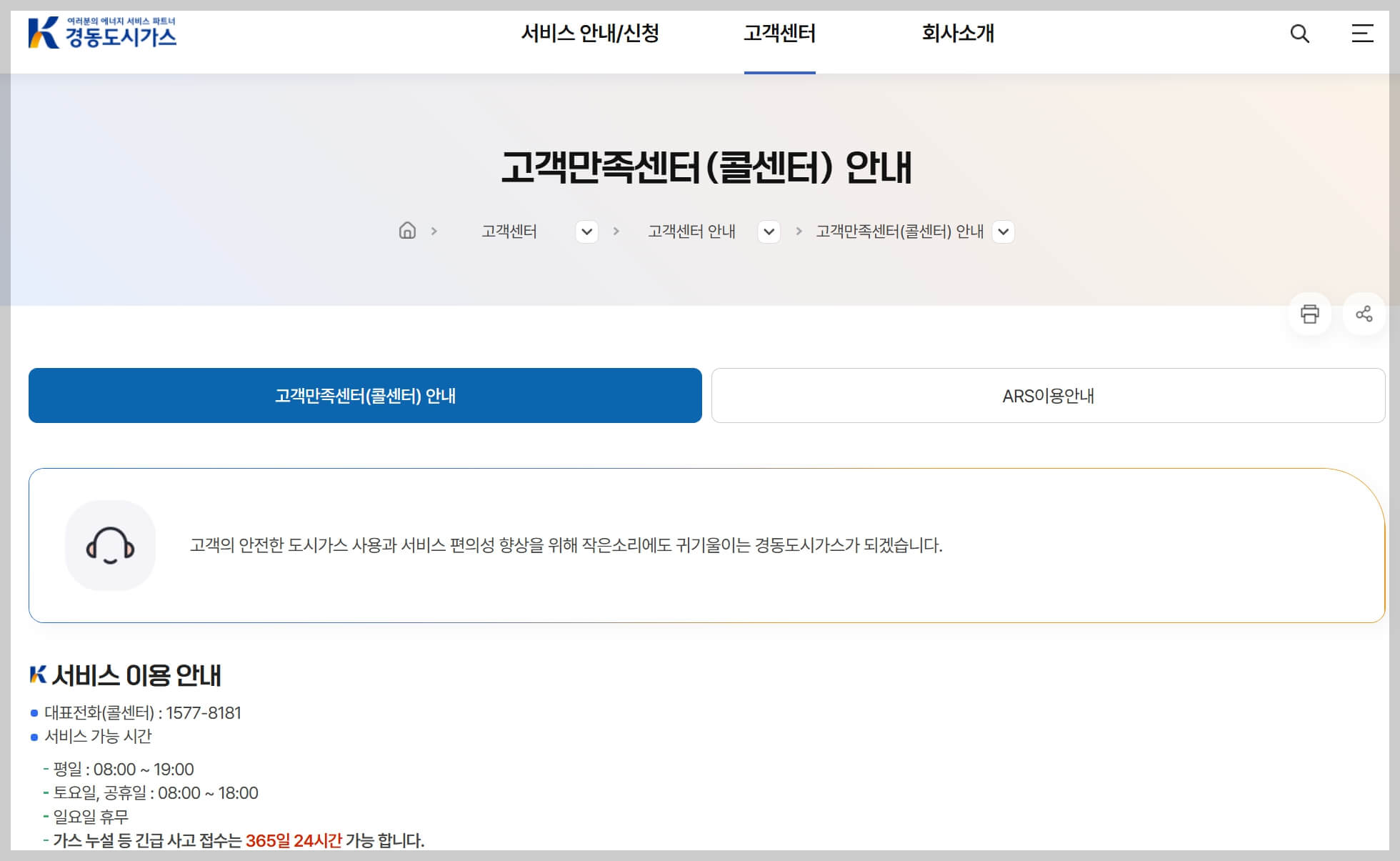Open the search icon in the header
The image size is (1400, 861).
click(1301, 34)
